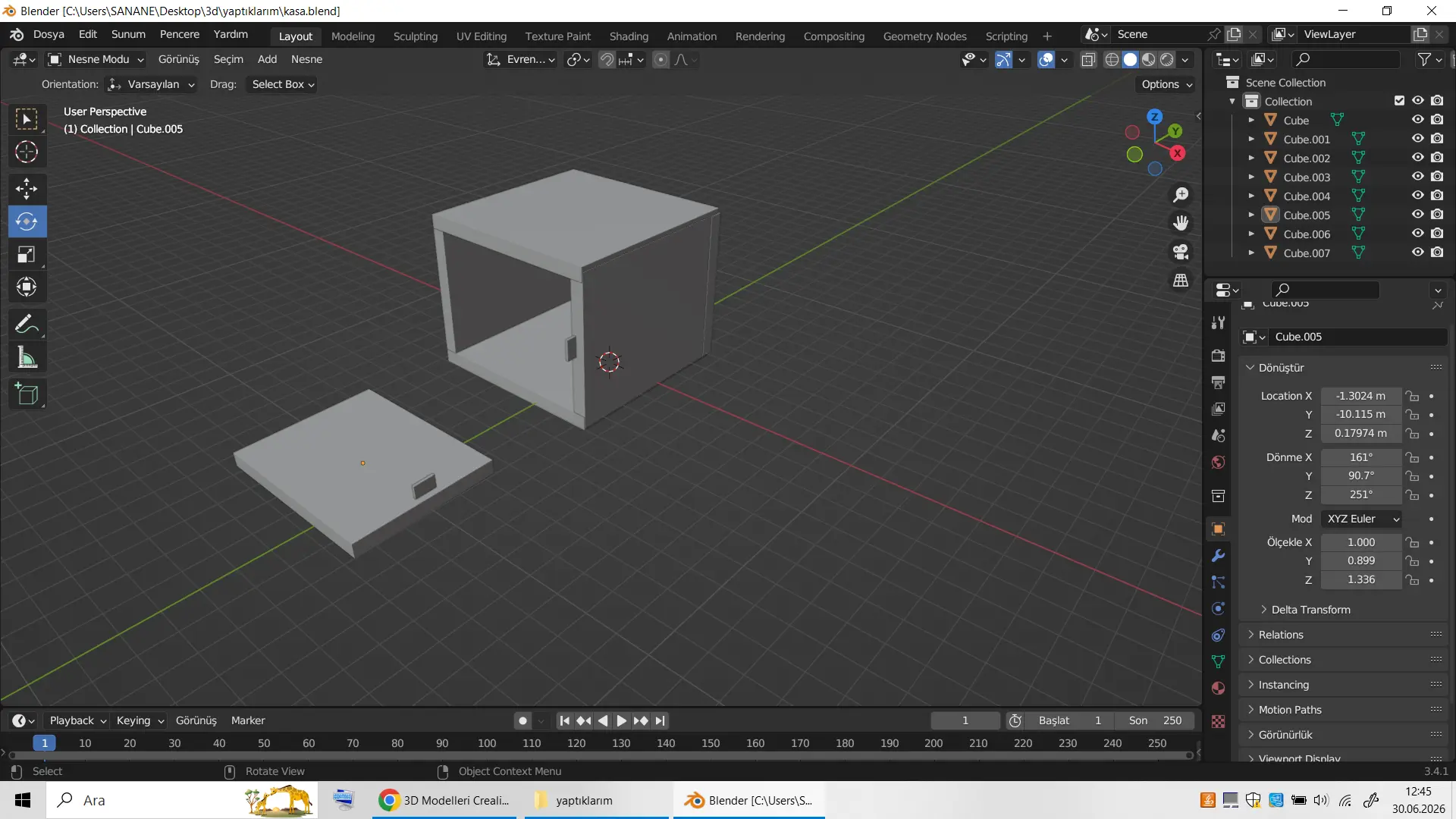Open the XYZ Euler rotation mode dropdown
This screenshot has width=1456, height=819.
(x=1362, y=519)
